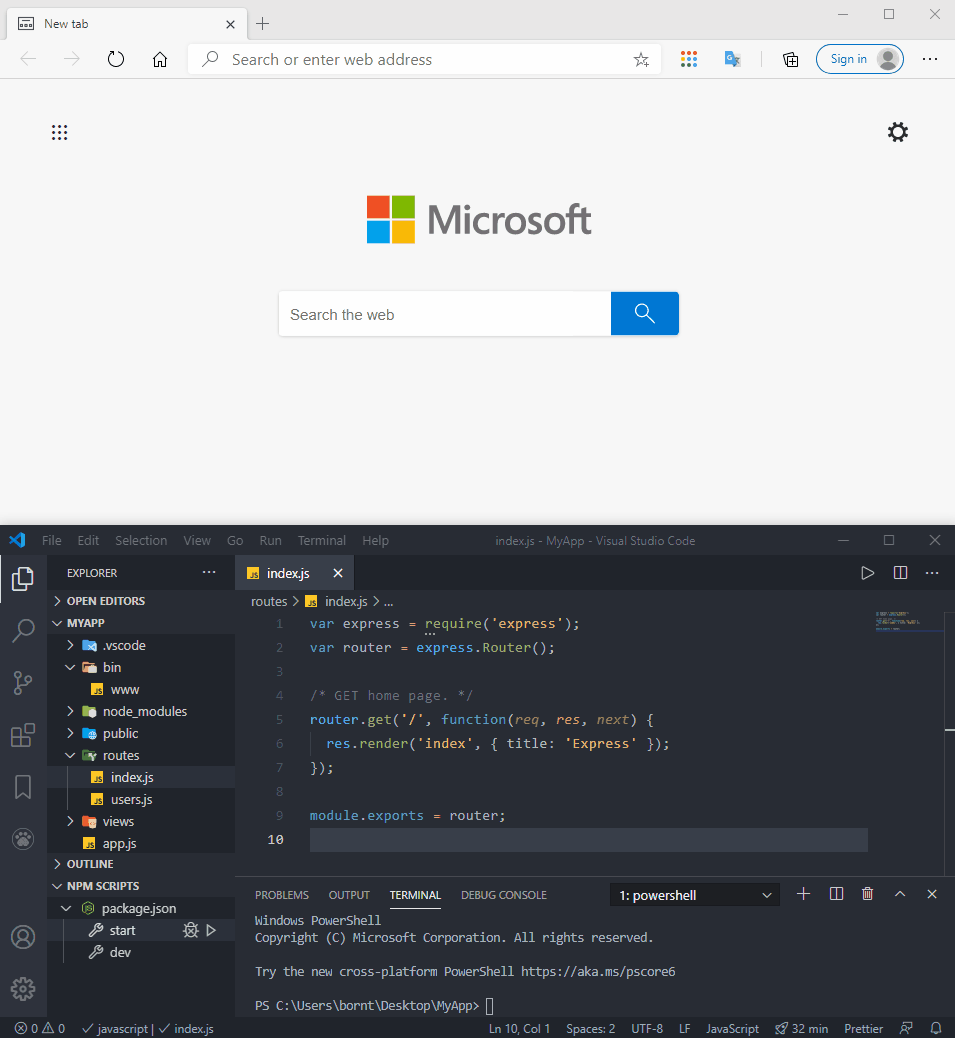Open the Extensions view icon
The height and width of the screenshot is (1038, 955).
pos(23,736)
